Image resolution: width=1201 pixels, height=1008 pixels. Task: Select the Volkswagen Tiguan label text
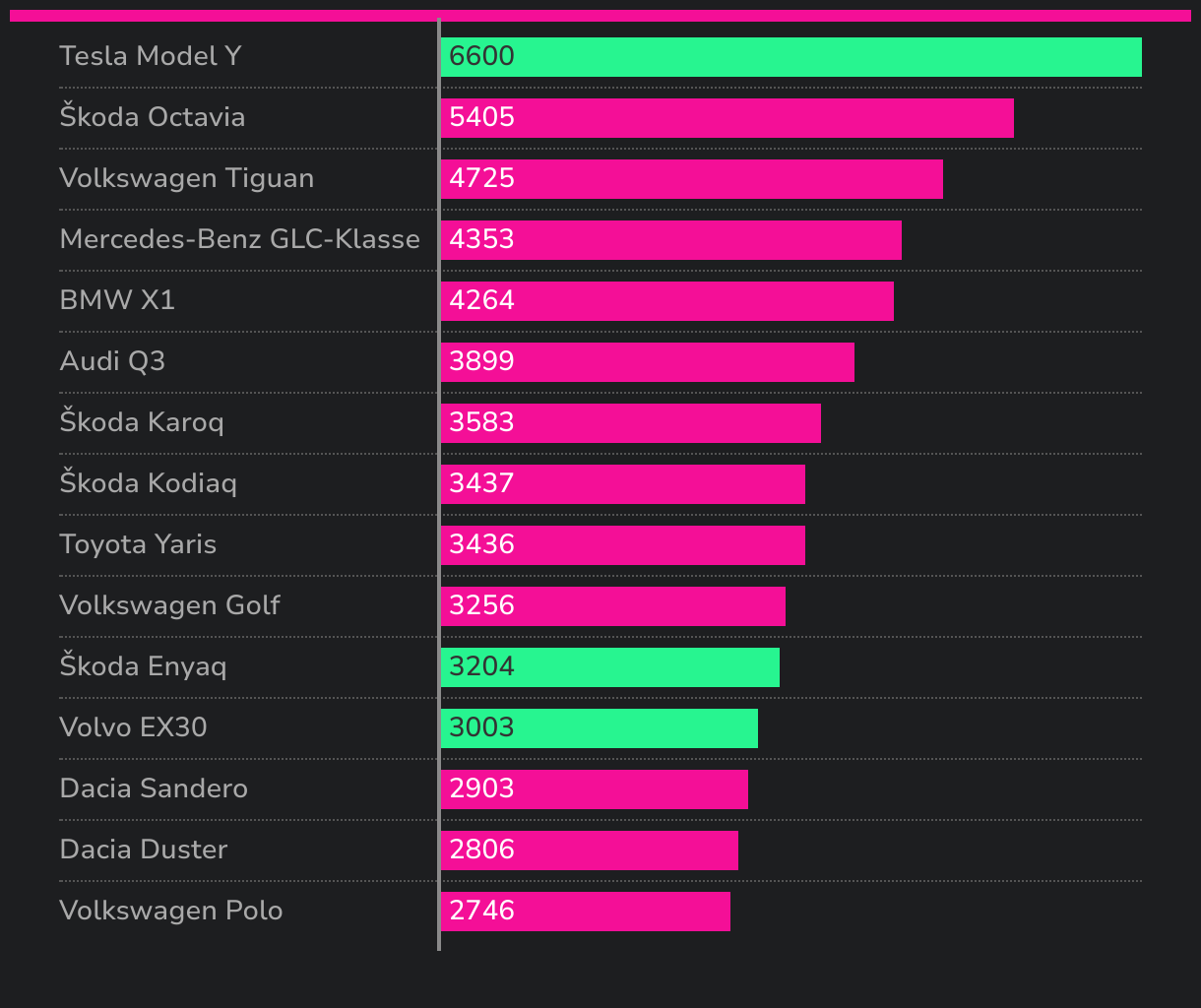point(187,178)
